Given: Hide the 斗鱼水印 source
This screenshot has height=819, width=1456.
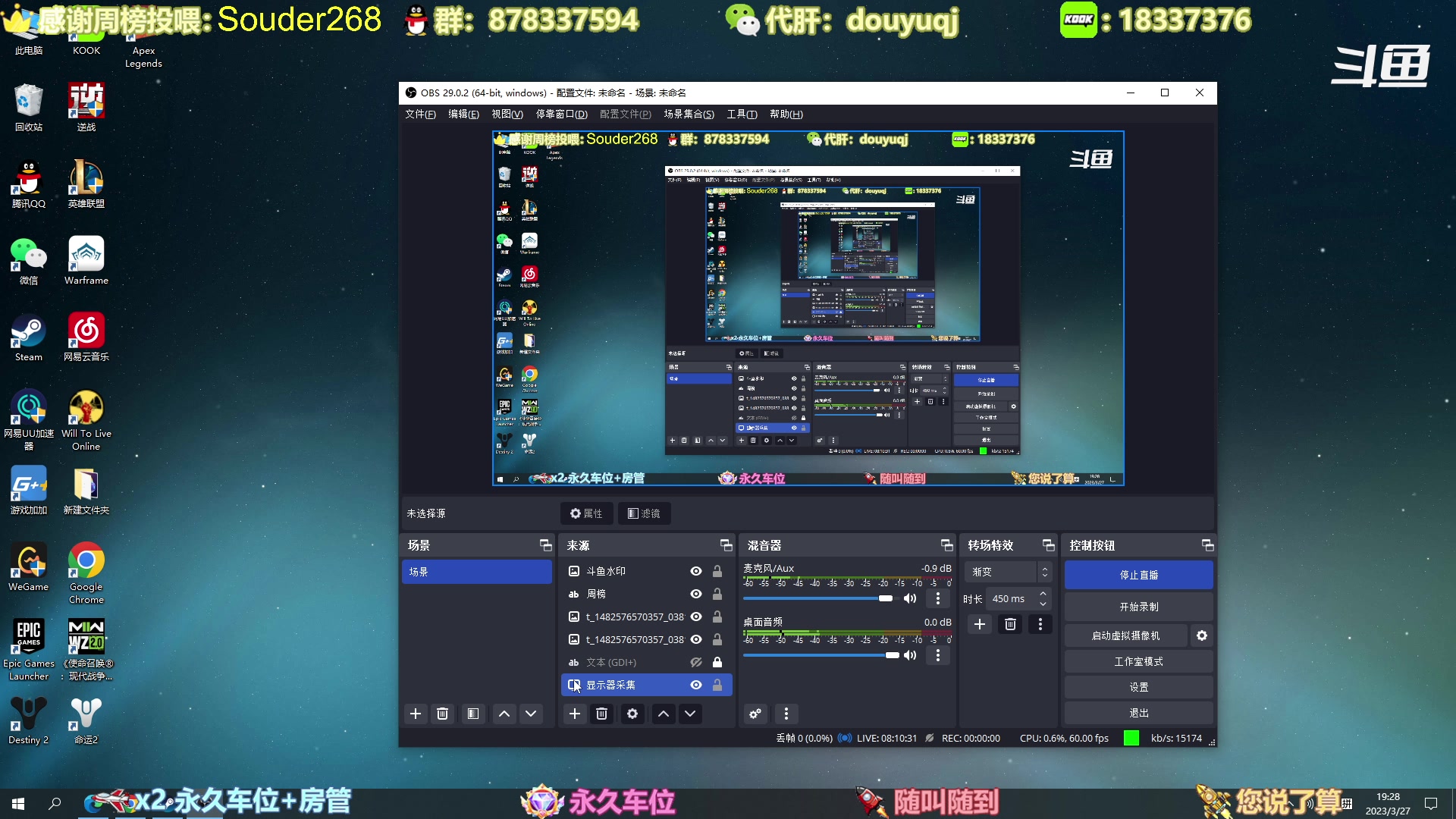Looking at the screenshot, I should coord(696,571).
